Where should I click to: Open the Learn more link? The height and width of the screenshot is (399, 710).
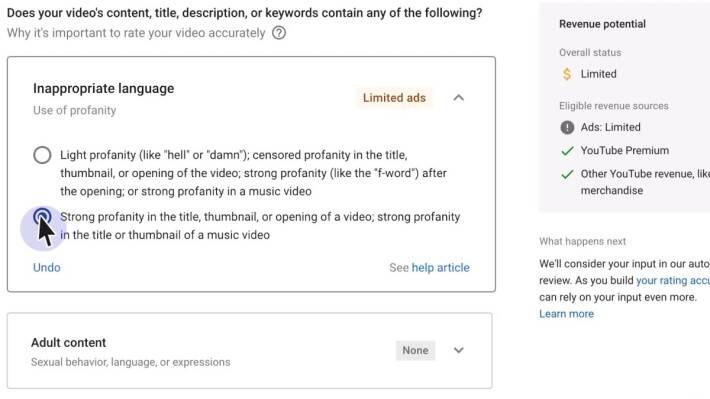566,314
